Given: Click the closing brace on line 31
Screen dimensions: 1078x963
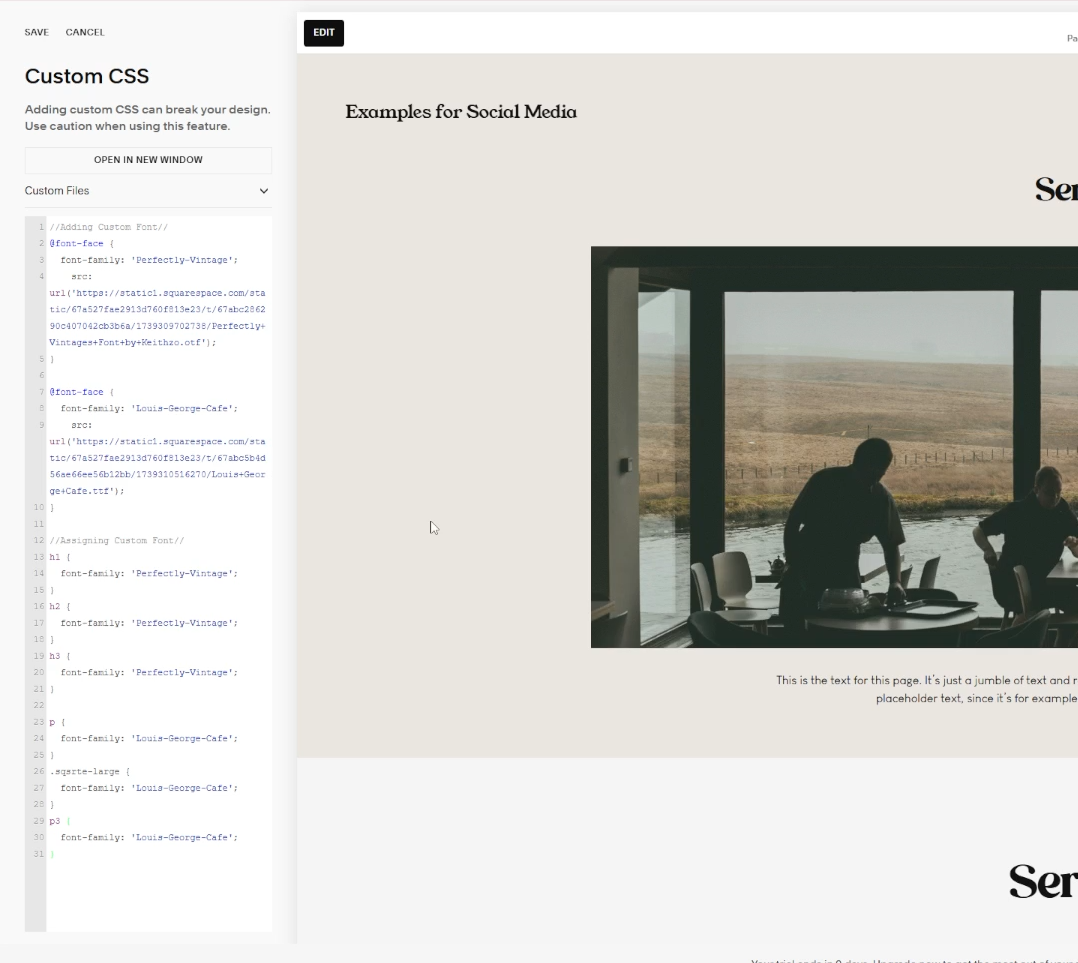Looking at the screenshot, I should (x=52, y=854).
